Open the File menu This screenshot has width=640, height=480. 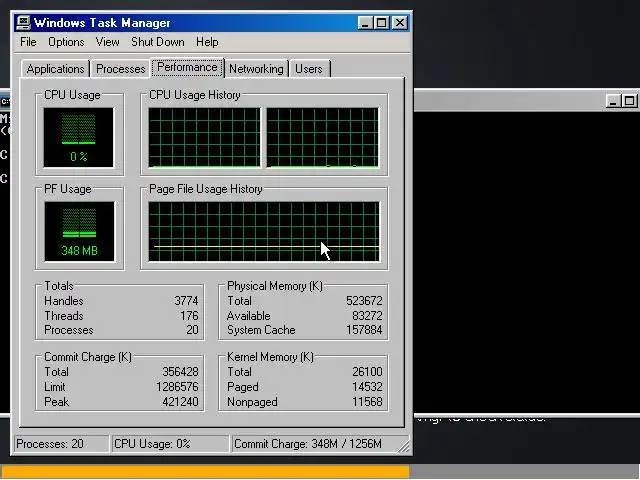tap(28, 42)
